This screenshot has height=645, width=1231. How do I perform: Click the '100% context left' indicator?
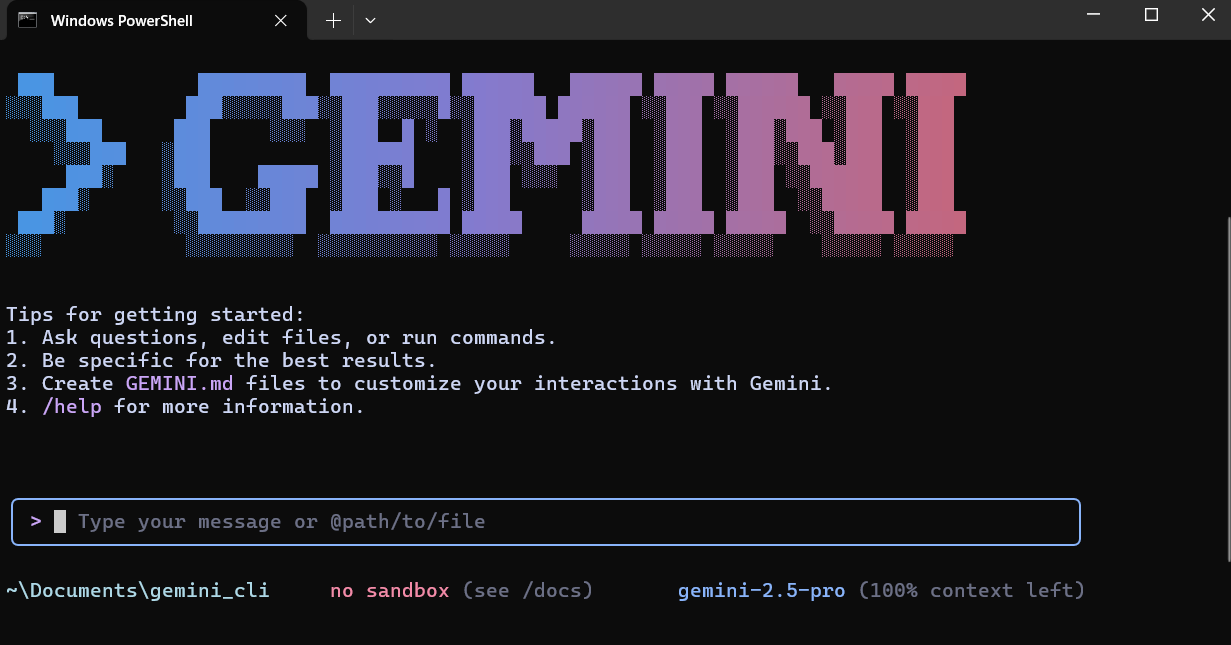coord(971,590)
